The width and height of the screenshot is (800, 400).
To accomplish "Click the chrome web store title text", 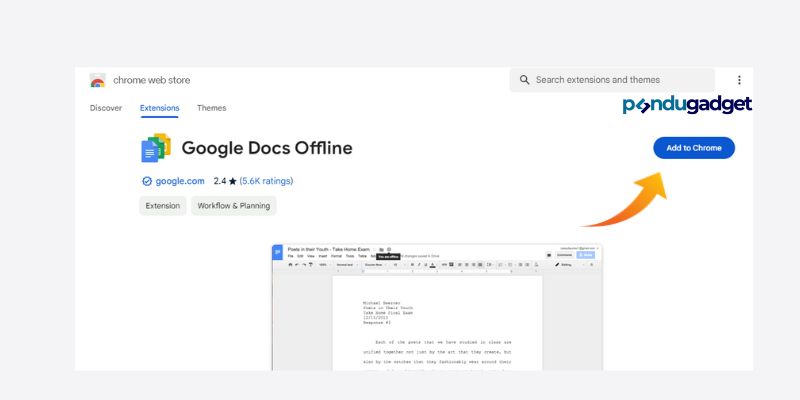I will (x=152, y=80).
